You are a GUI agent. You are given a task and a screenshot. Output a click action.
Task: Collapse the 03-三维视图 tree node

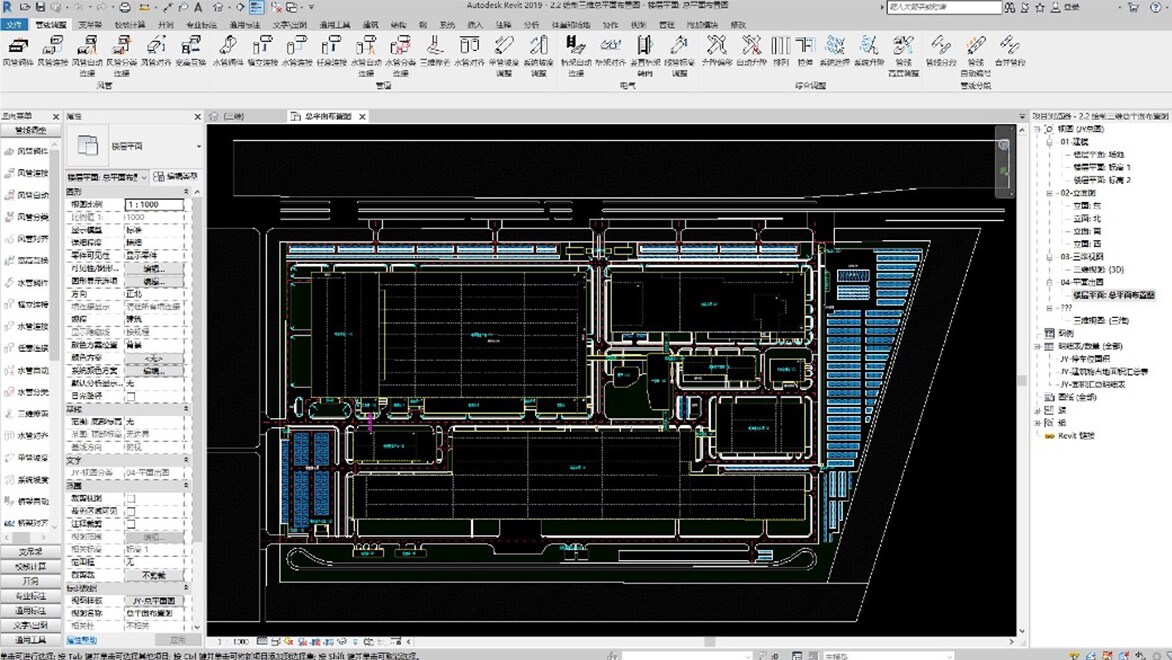[x=1049, y=256]
